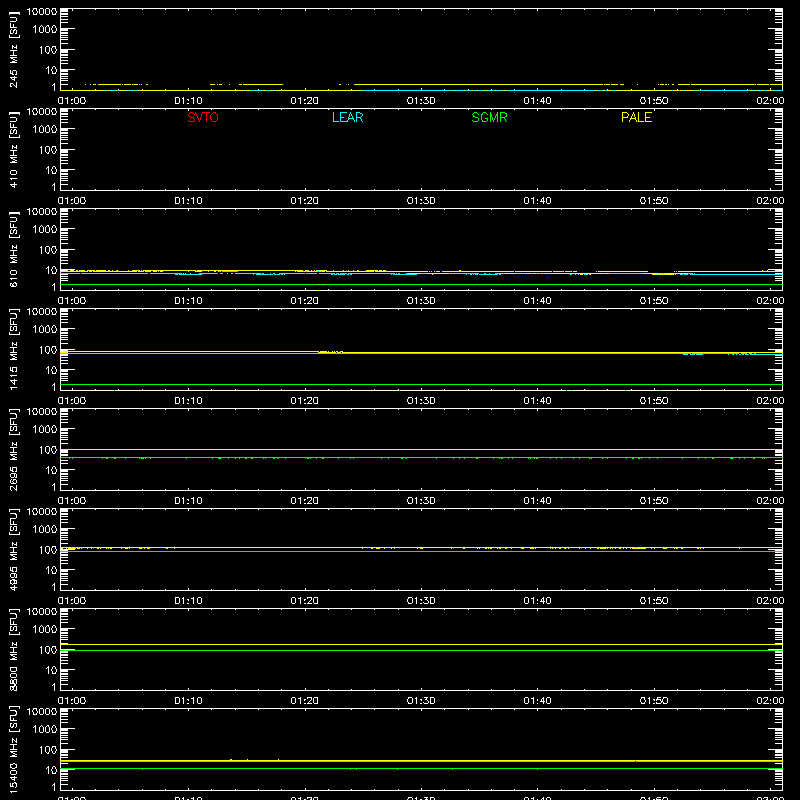
Task: Click the 02:00 label under 8800 MHz panel
Action: [x=770, y=701]
